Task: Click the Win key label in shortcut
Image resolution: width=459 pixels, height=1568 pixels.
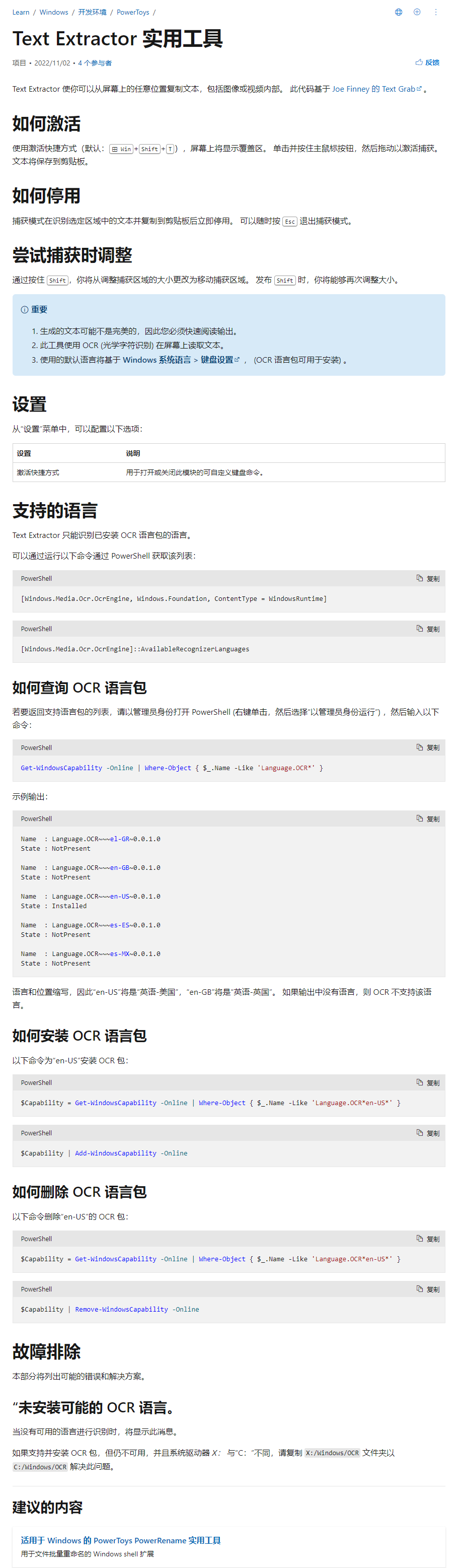Action: tap(122, 149)
